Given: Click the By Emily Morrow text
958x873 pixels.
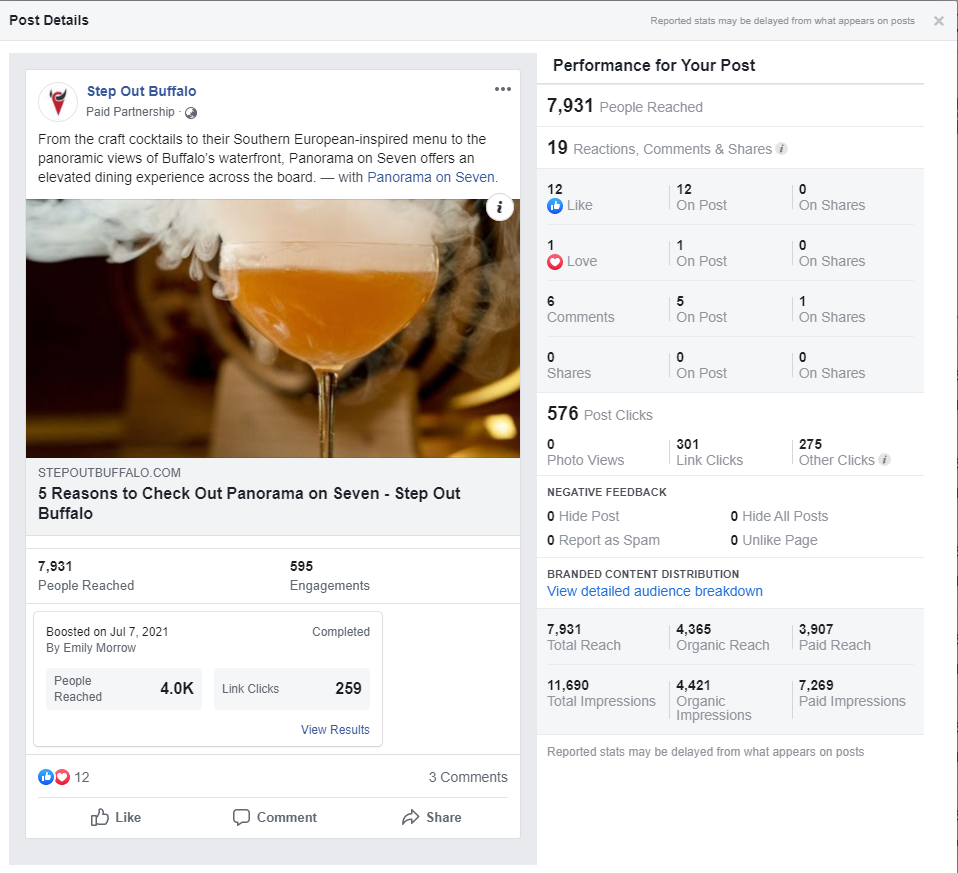Looking at the screenshot, I should pos(91,648).
